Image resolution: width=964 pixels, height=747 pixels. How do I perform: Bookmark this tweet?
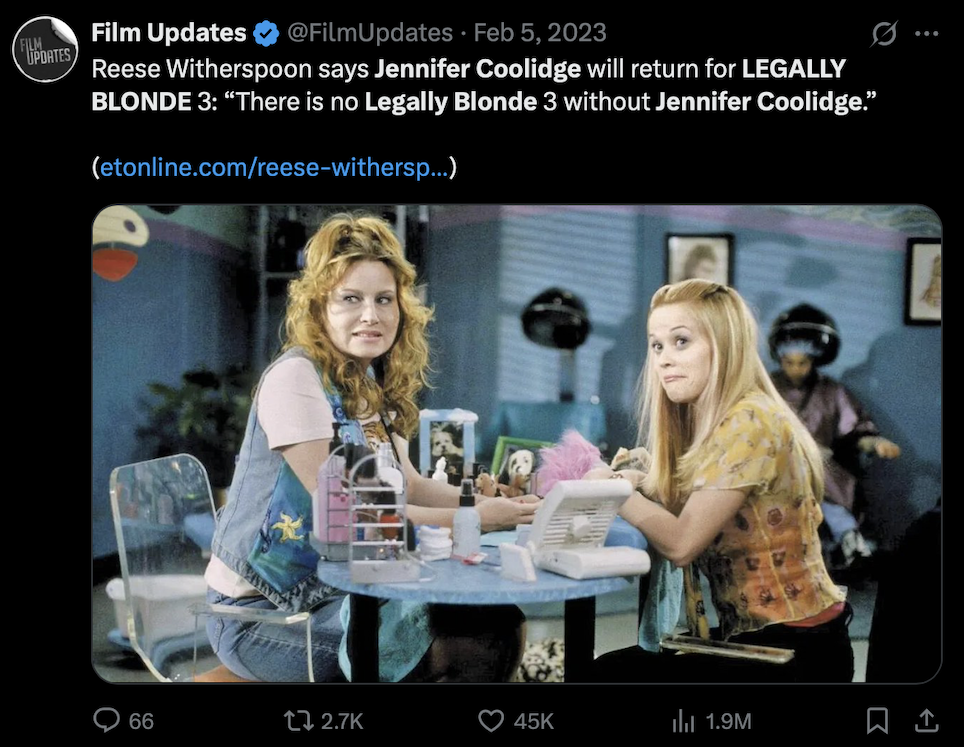877,721
